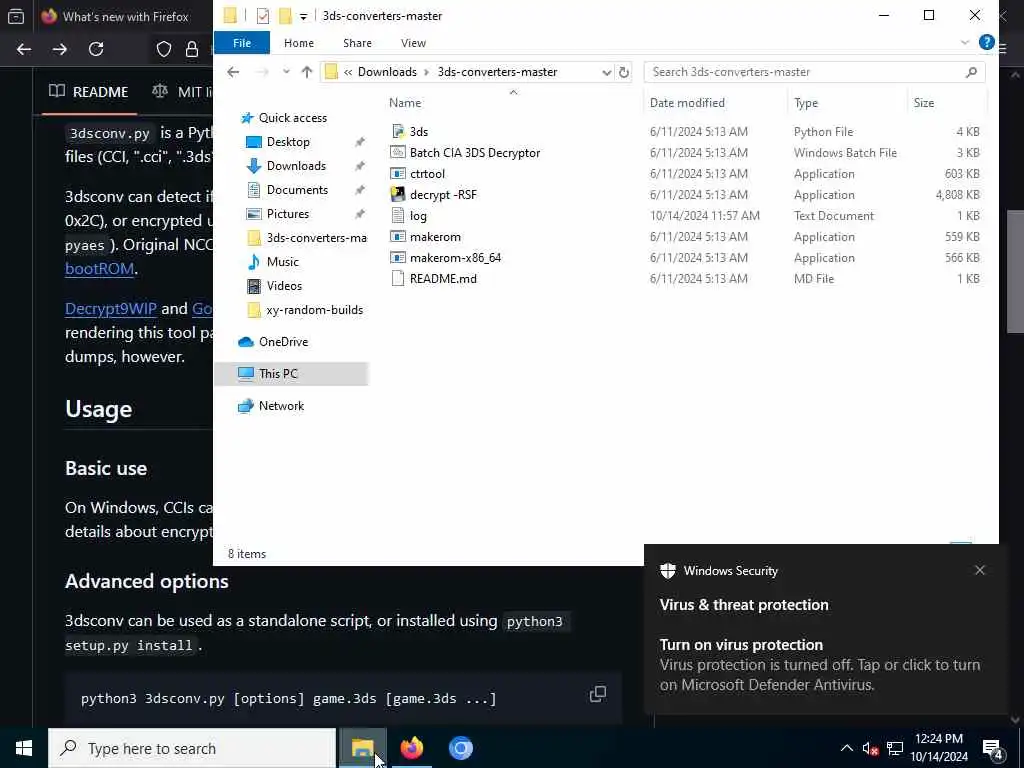The height and width of the screenshot is (768, 1024).
Task: Copy the python3 command code block
Action: [598, 694]
